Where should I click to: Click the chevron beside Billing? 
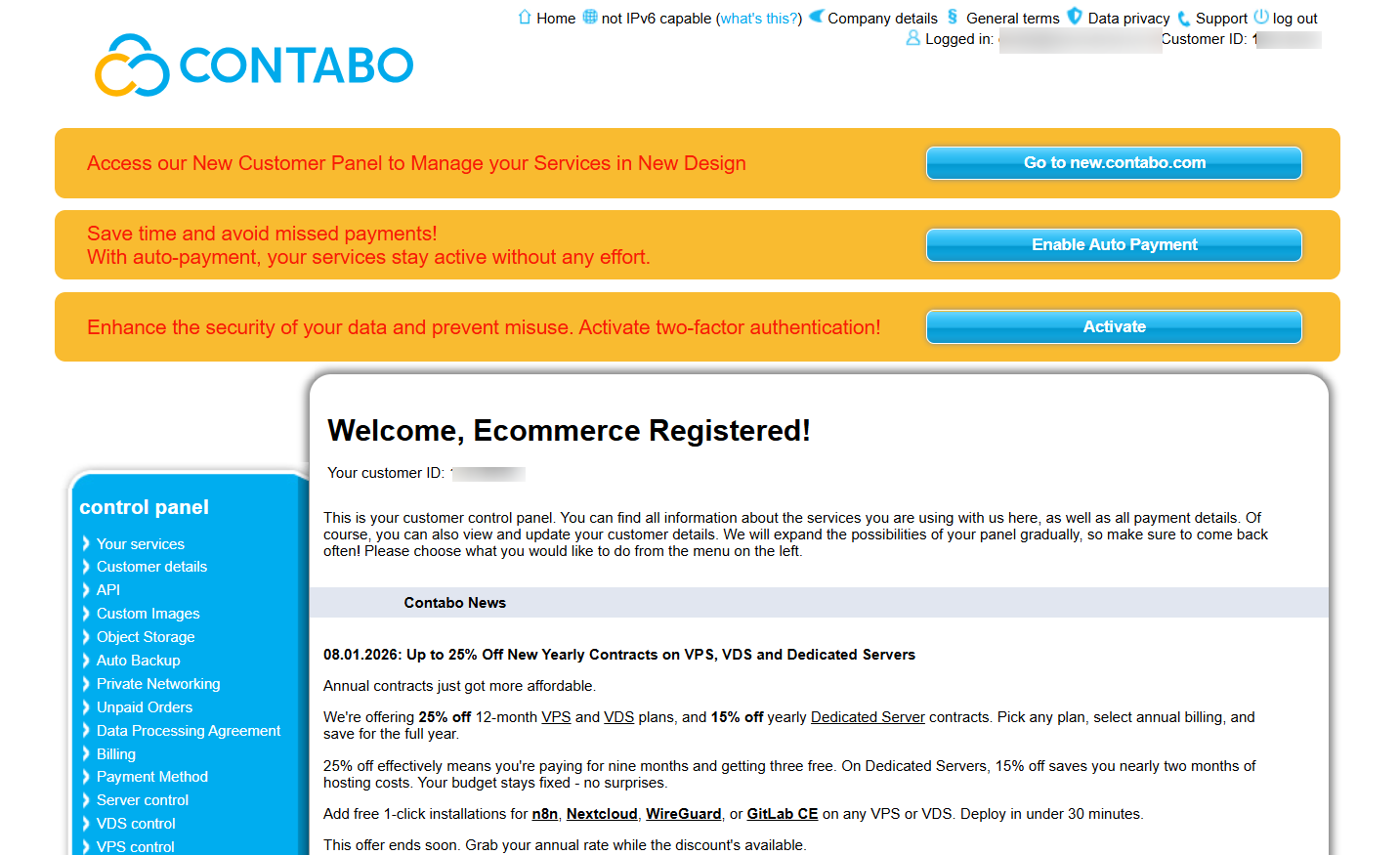tap(86, 753)
